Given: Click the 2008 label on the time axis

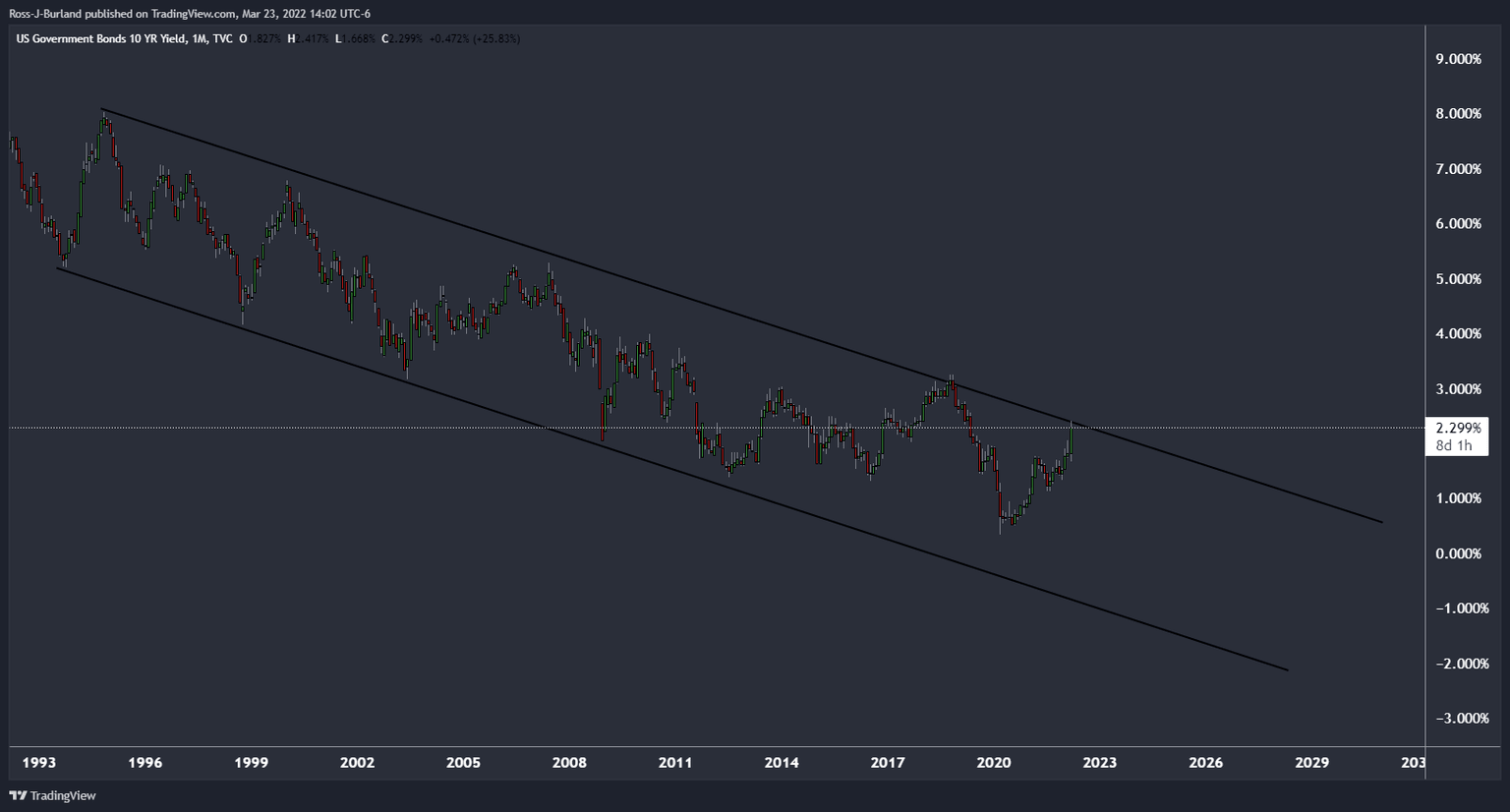Looking at the screenshot, I should 569,763.
